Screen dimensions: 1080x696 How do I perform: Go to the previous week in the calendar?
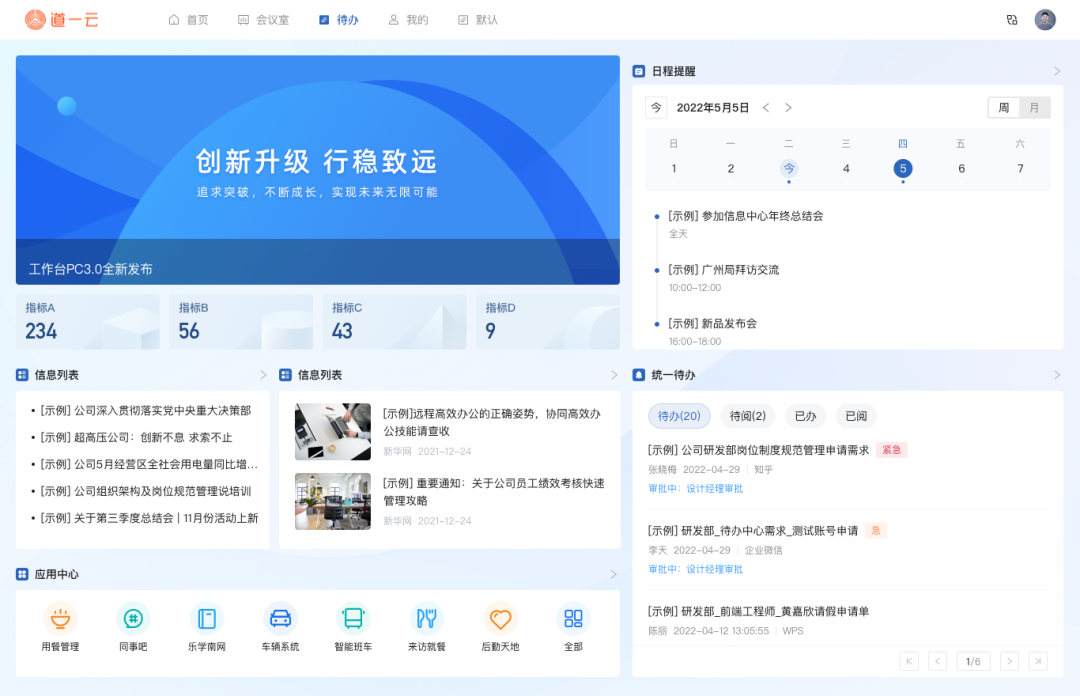point(766,108)
